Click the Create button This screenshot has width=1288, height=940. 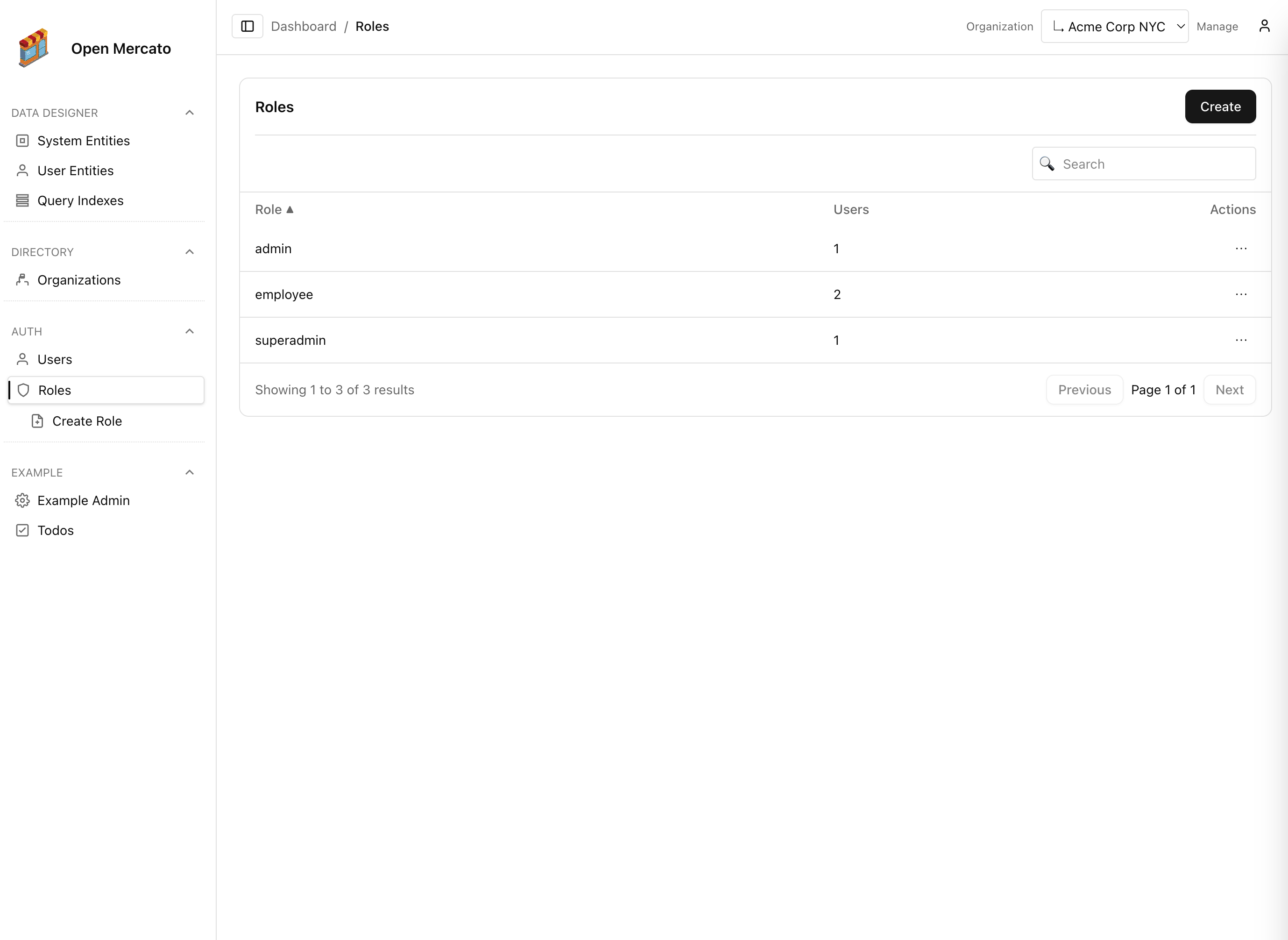(1220, 107)
